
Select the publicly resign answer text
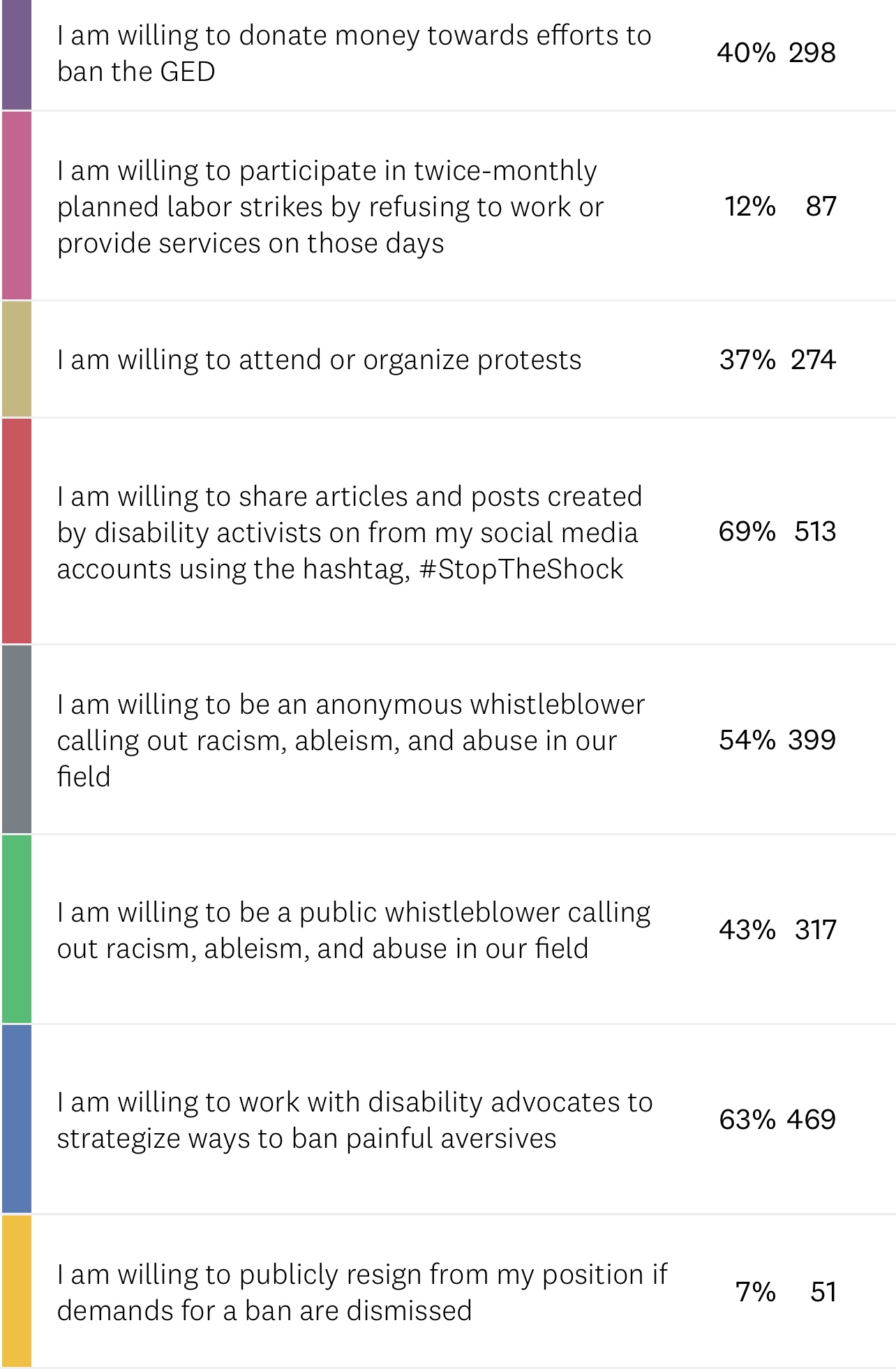tap(361, 1292)
